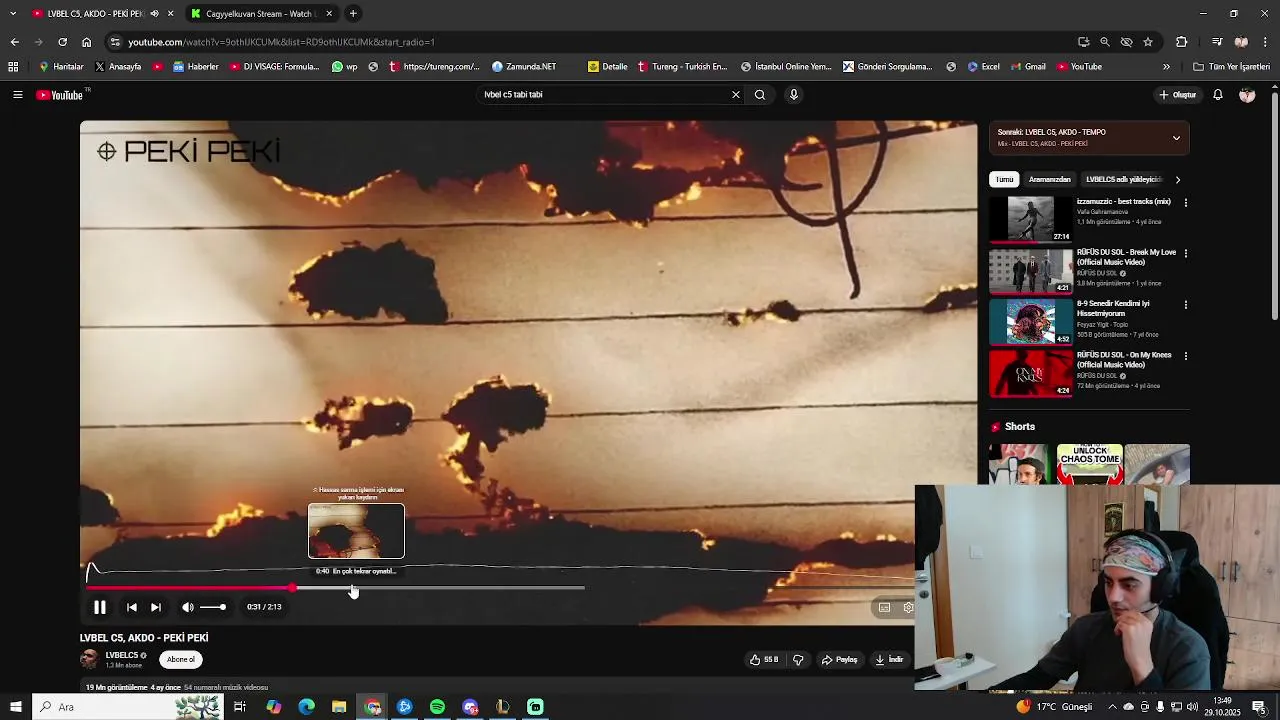
Task: Open the LVBELC5 channel name link
Action: [x=122, y=655]
